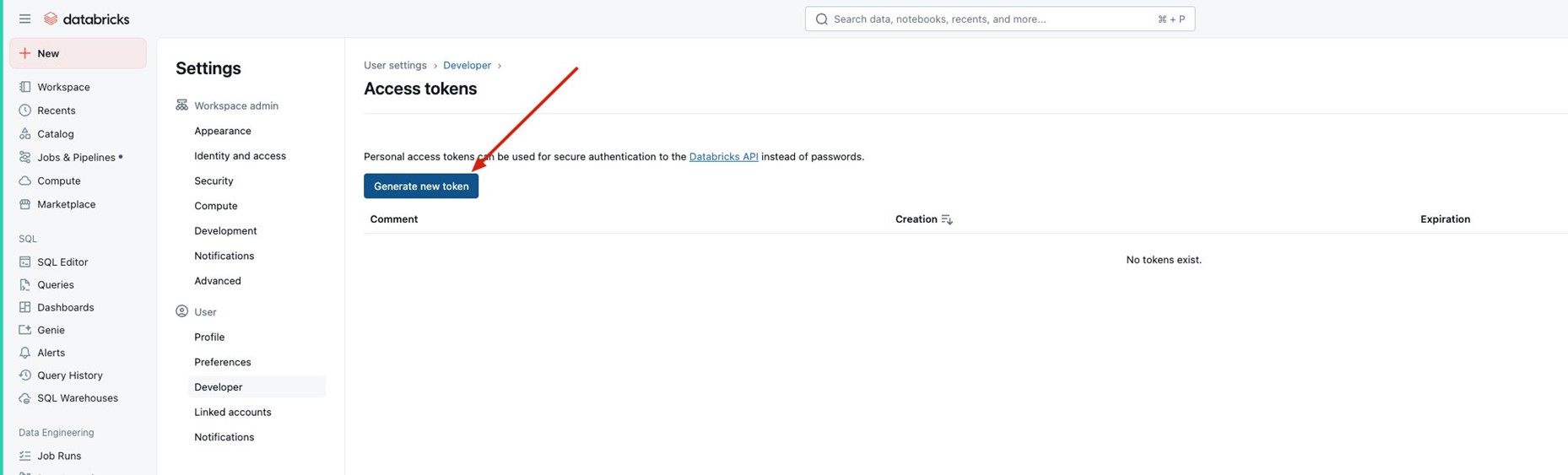Screen dimensions: 1568x475
Task: Click the New button
Action: (x=78, y=53)
